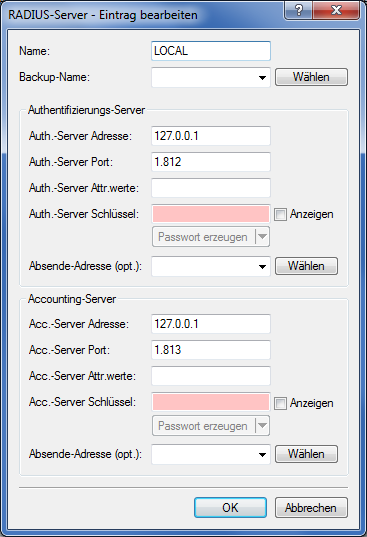This screenshot has height=537, width=367.
Task: Click the Acc.-Server Attr.werte field
Action: 211,376
